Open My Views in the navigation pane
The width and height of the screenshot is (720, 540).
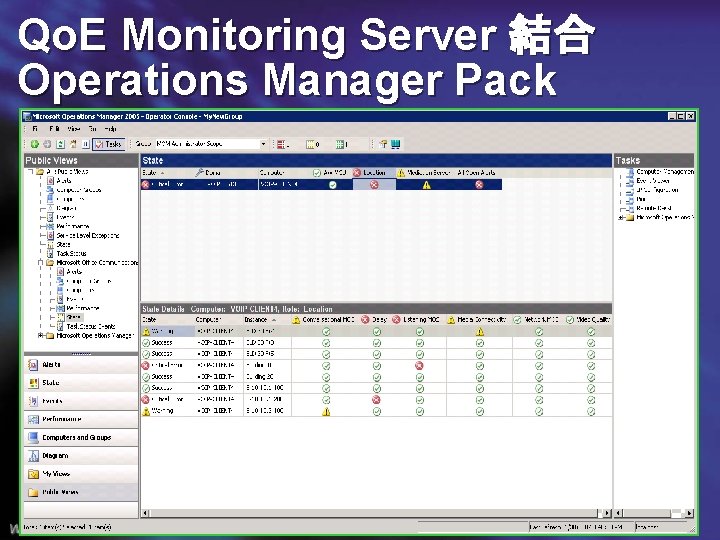(x=81, y=474)
